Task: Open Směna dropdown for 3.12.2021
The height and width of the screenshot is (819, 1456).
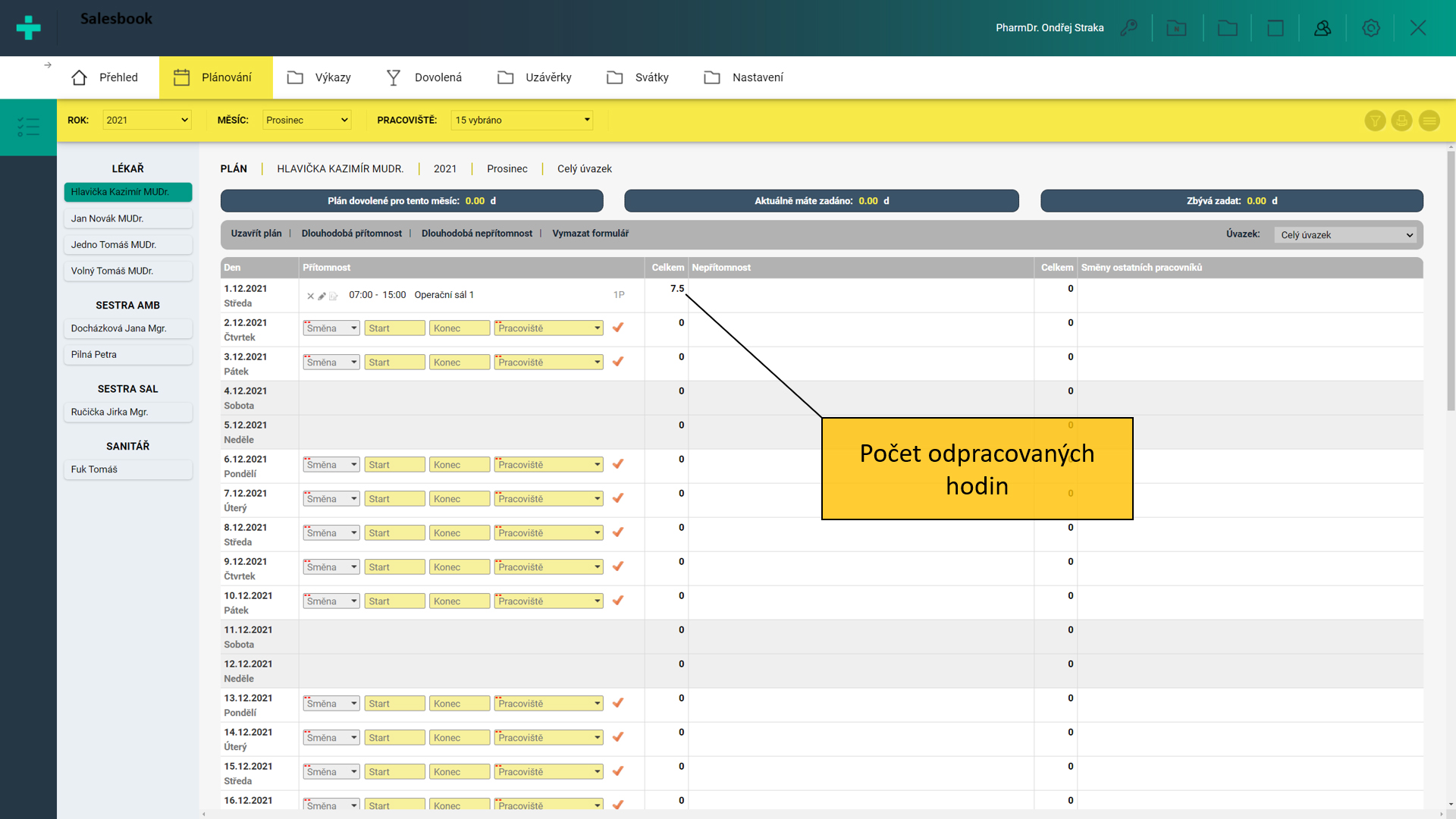Action: [331, 362]
